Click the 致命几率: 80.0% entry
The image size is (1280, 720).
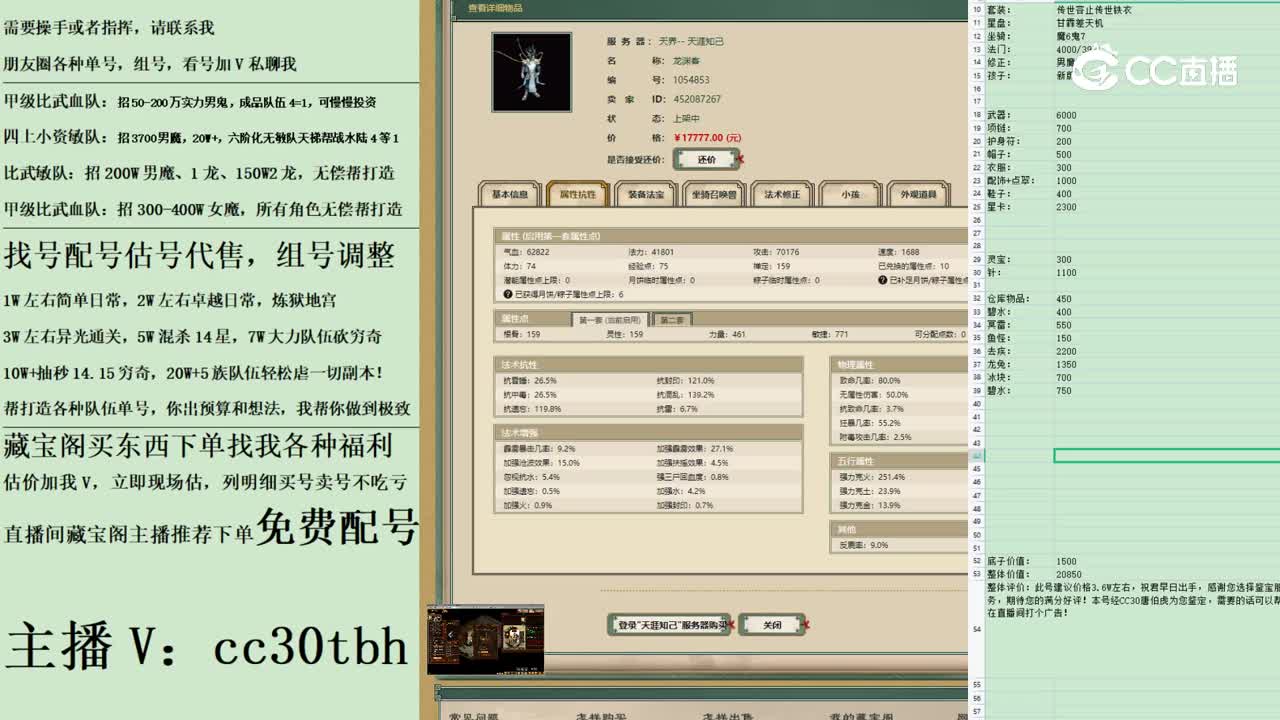pyautogui.click(x=869, y=381)
